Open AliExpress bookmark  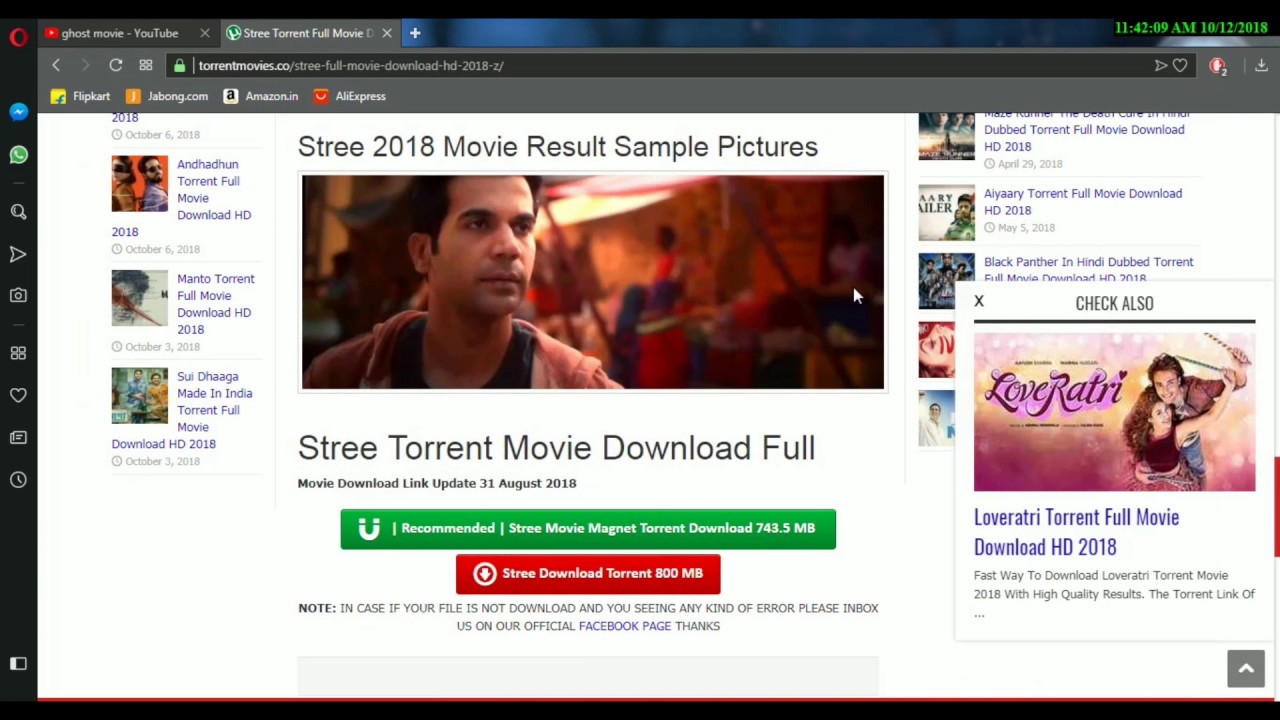pos(349,96)
